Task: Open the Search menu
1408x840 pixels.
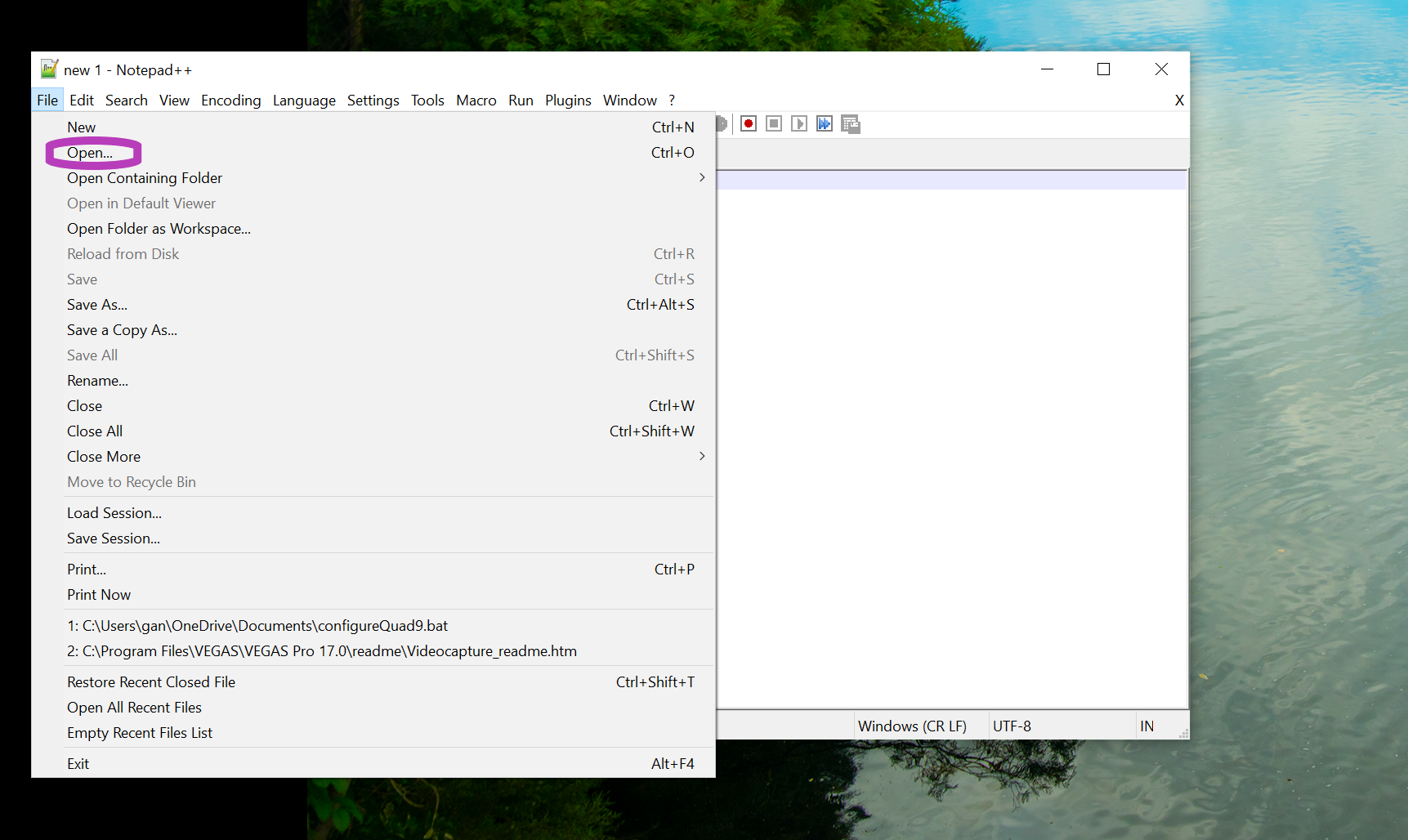Action: coord(127,100)
